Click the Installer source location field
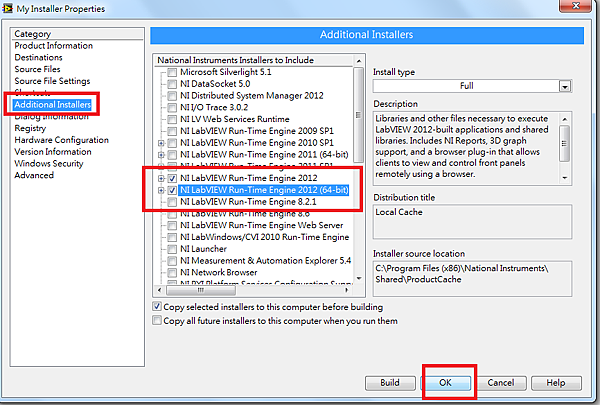This screenshot has height=405, width=600. (472, 279)
